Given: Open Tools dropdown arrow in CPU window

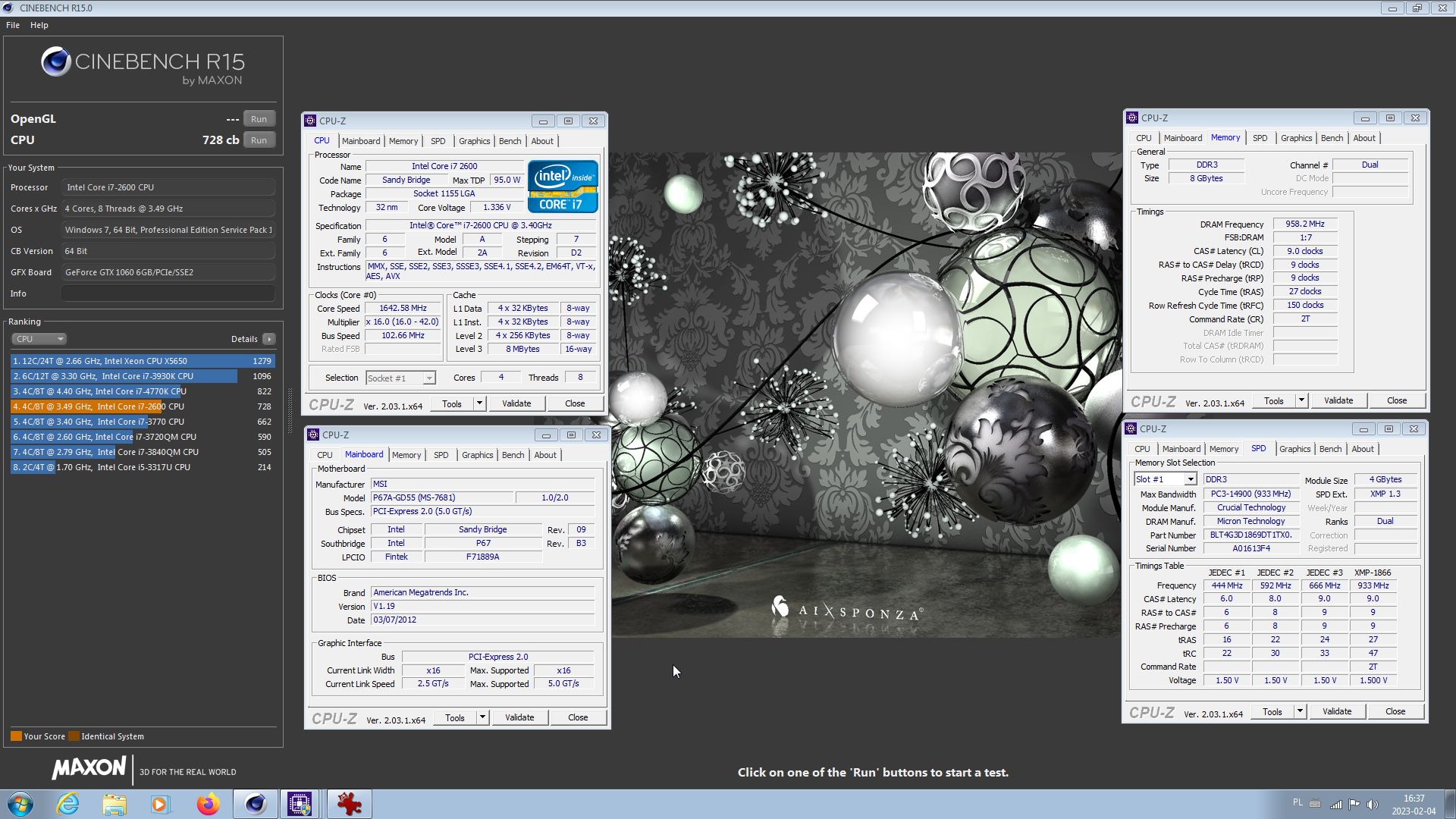Looking at the screenshot, I should pos(479,403).
